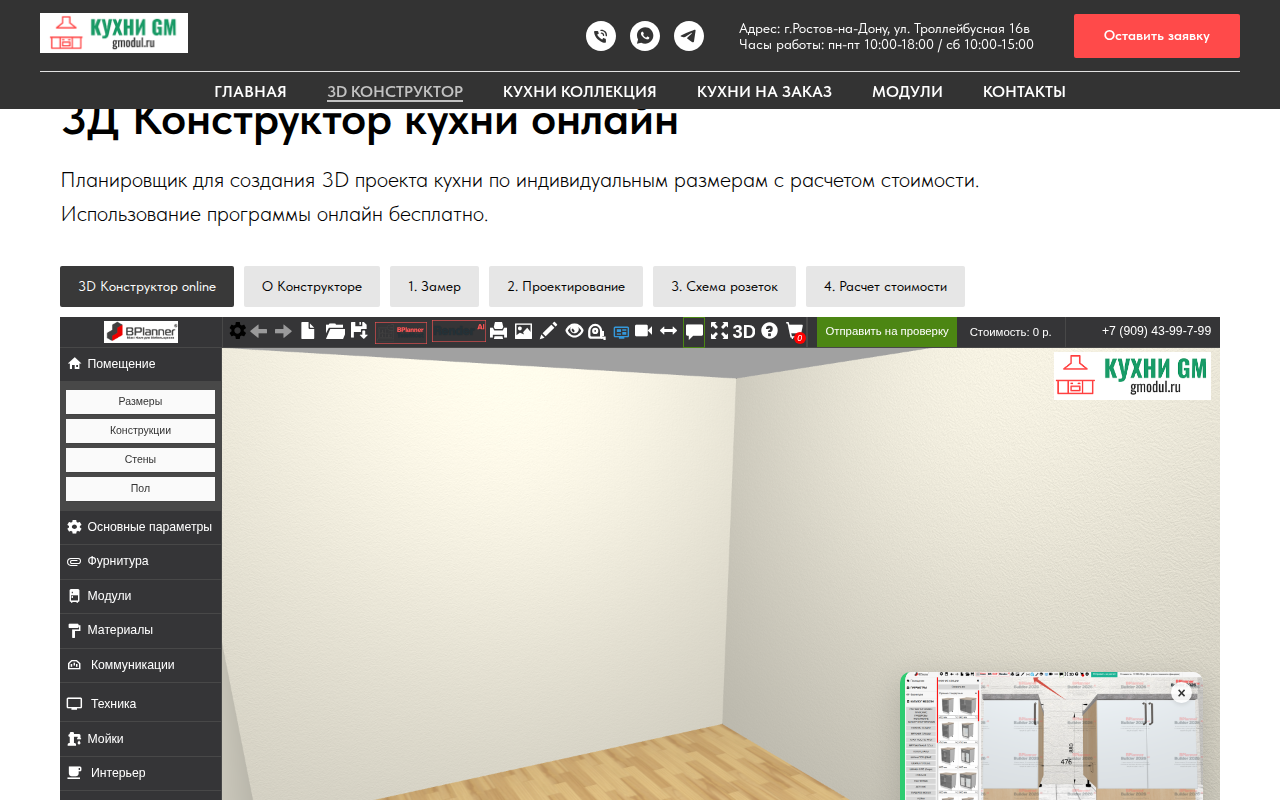Expand the Техника section
This screenshot has width=1280, height=800.
141,704
